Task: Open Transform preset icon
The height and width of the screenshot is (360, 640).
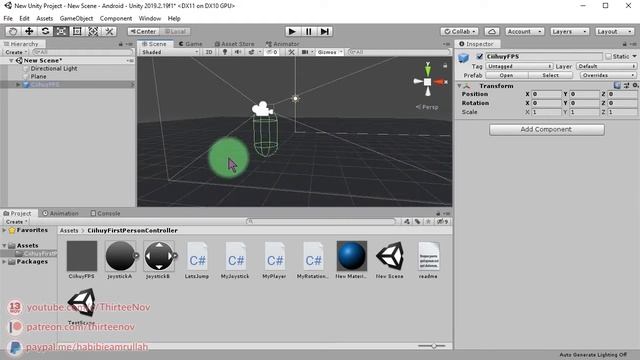Action: [x=627, y=85]
